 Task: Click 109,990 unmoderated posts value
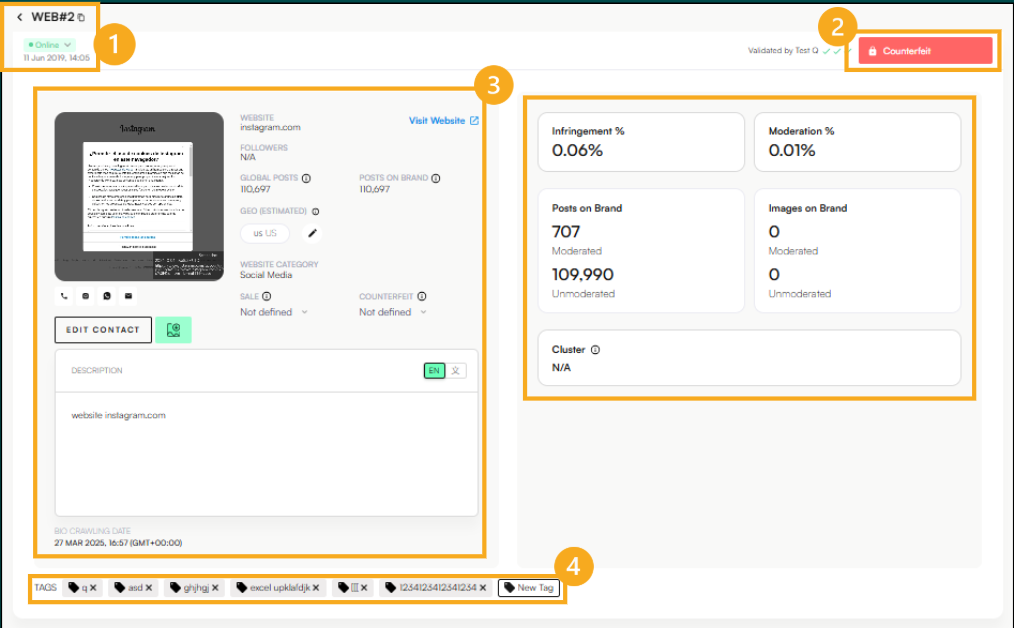pyautogui.click(x=583, y=274)
